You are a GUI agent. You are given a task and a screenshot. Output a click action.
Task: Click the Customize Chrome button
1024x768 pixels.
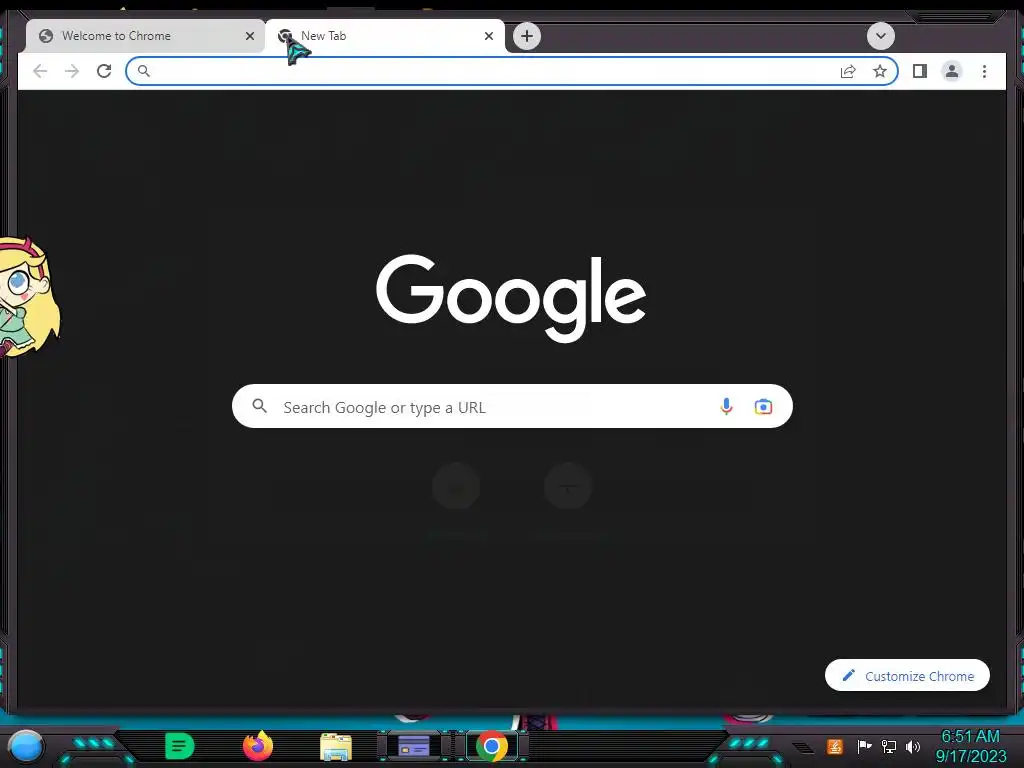(x=907, y=675)
